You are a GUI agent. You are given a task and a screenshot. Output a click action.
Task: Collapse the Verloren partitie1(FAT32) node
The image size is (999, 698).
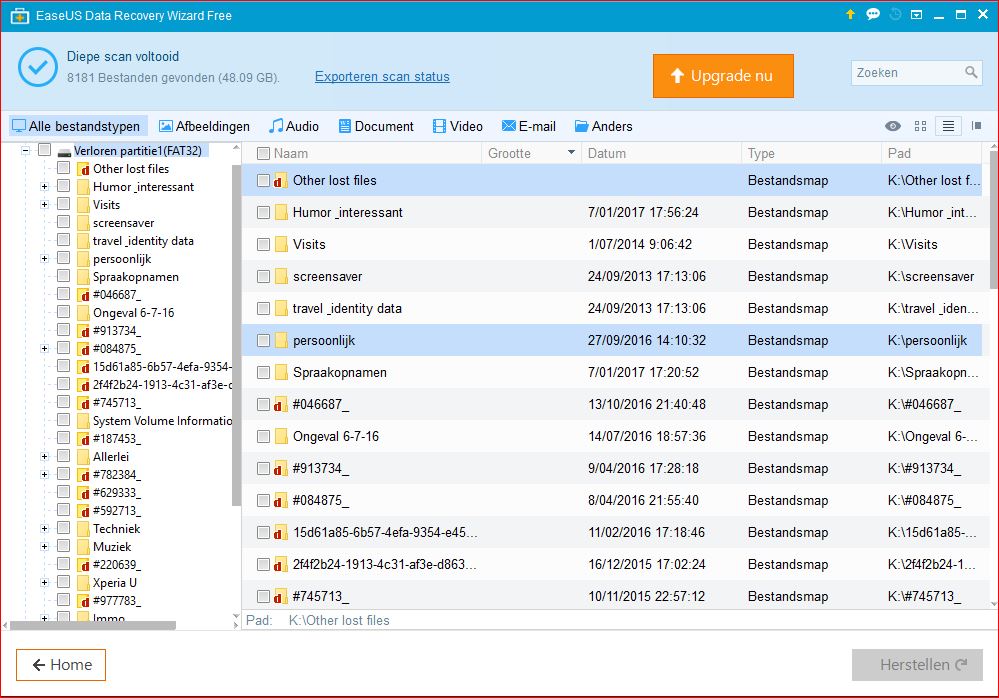(25, 151)
